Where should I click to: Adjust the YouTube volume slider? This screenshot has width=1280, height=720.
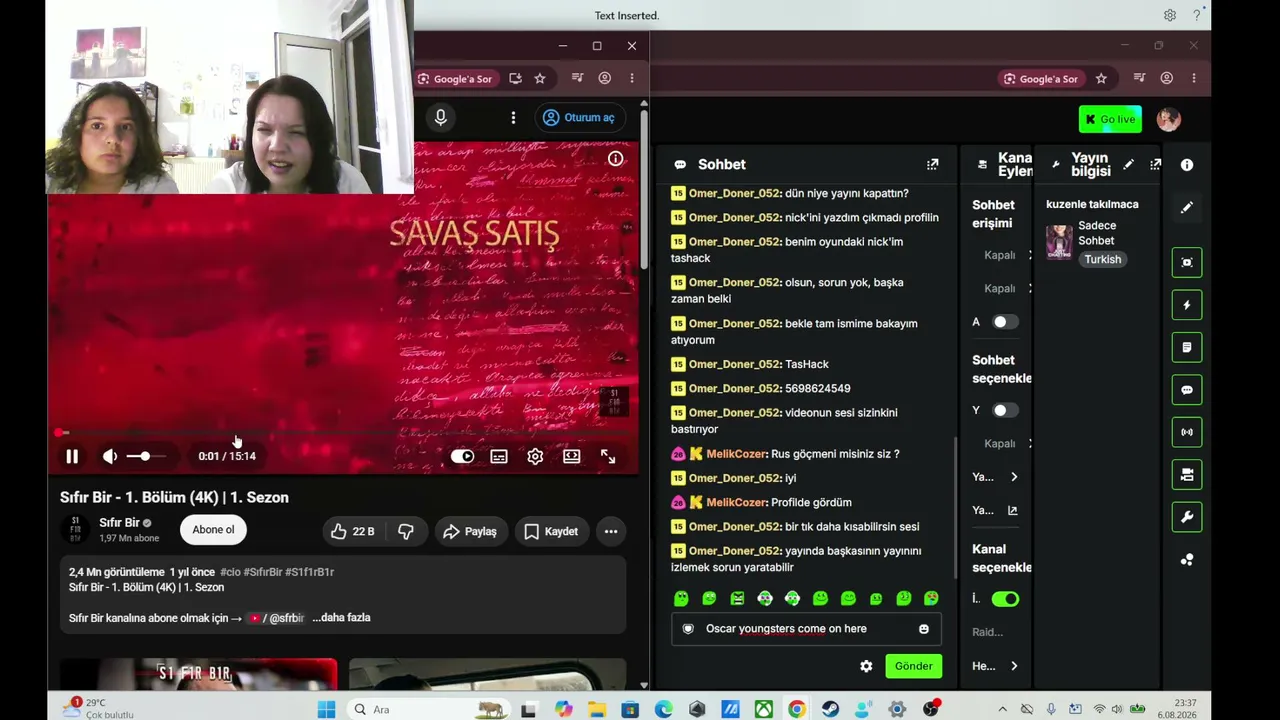(x=148, y=456)
